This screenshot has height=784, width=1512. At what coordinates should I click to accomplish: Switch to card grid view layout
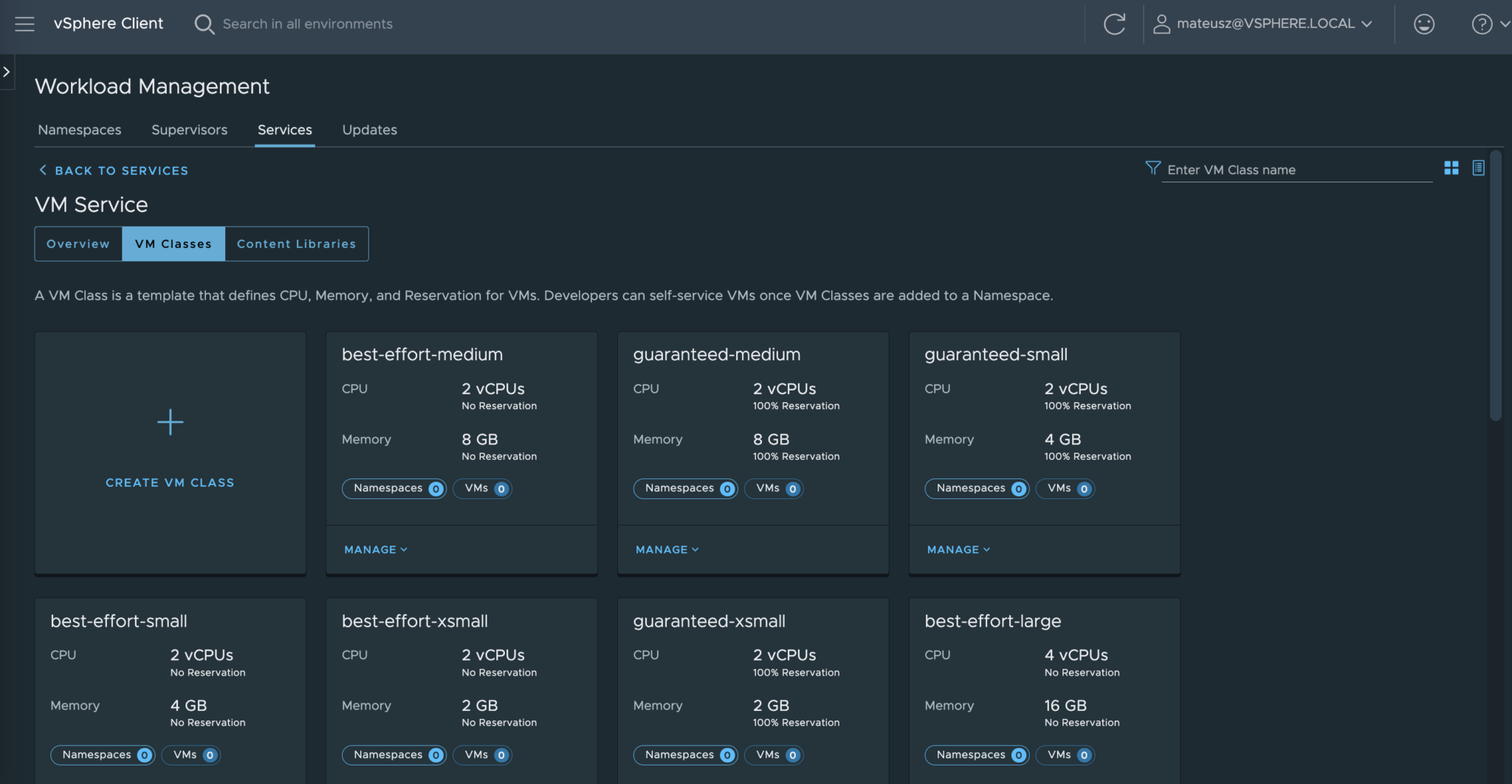[x=1451, y=168]
